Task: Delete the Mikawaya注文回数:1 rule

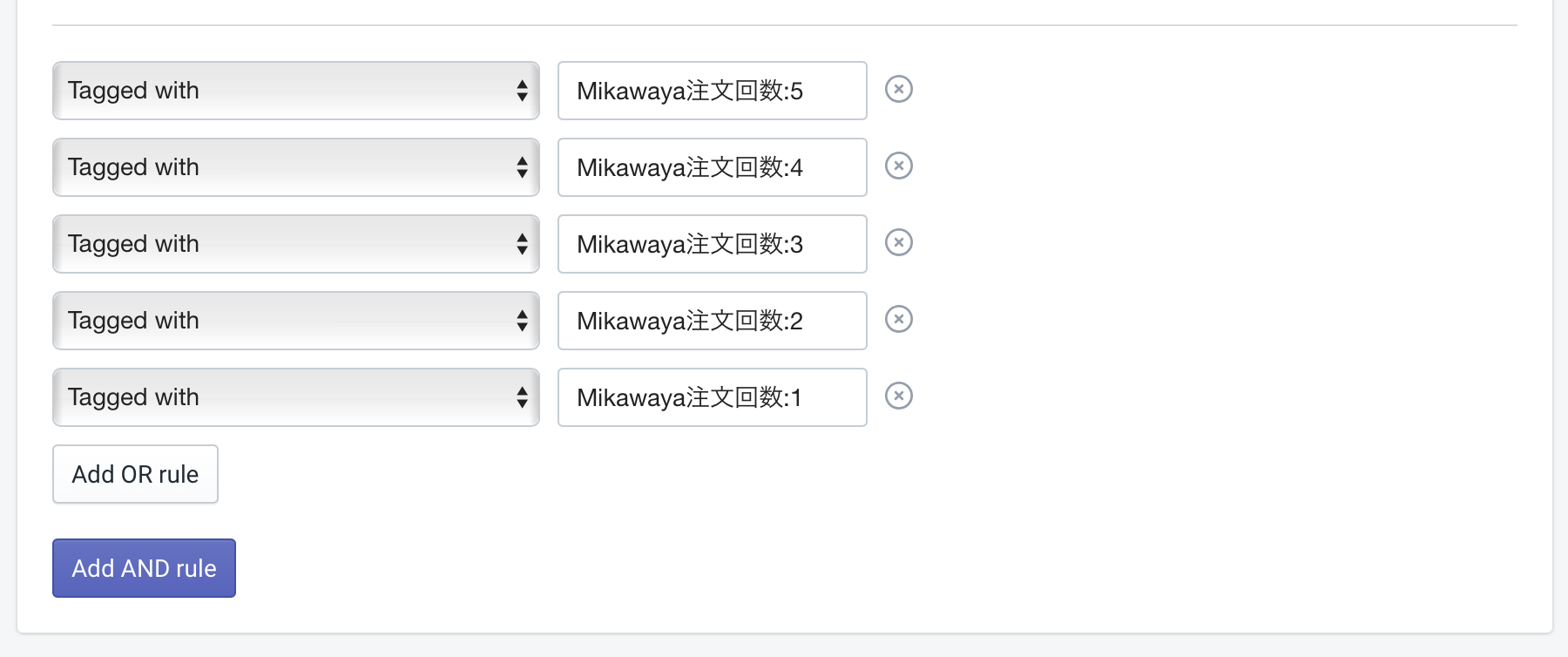Action: tap(898, 396)
